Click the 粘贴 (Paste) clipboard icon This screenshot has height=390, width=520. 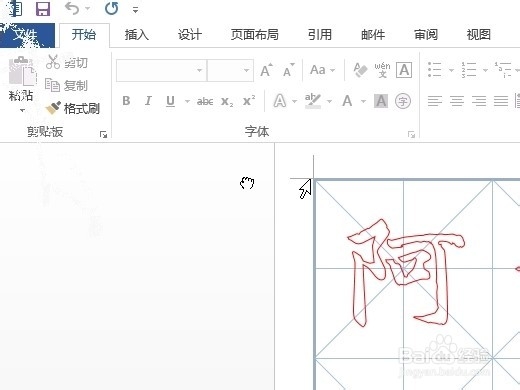(22, 71)
